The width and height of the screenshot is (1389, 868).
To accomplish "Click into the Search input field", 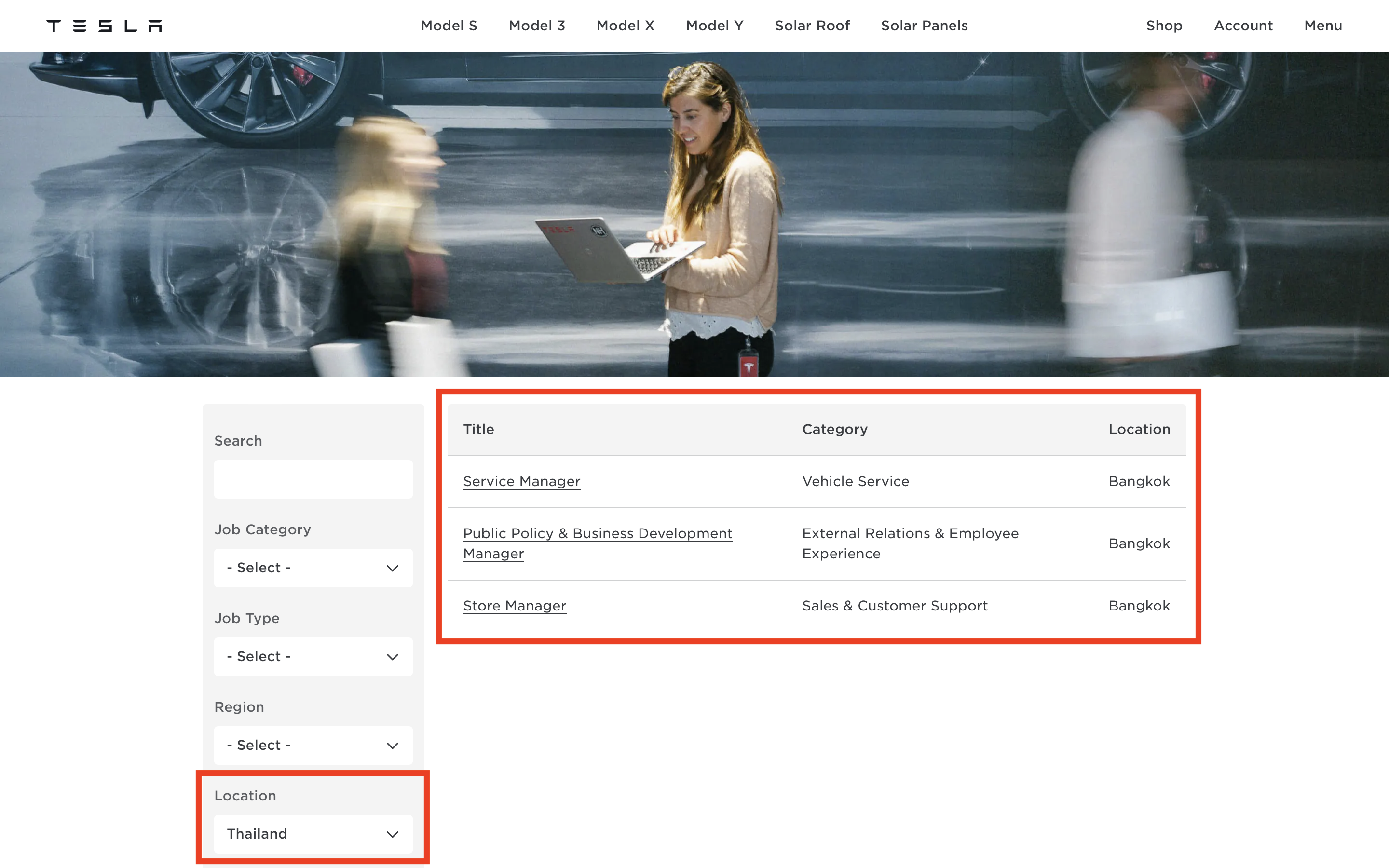I will tap(313, 479).
